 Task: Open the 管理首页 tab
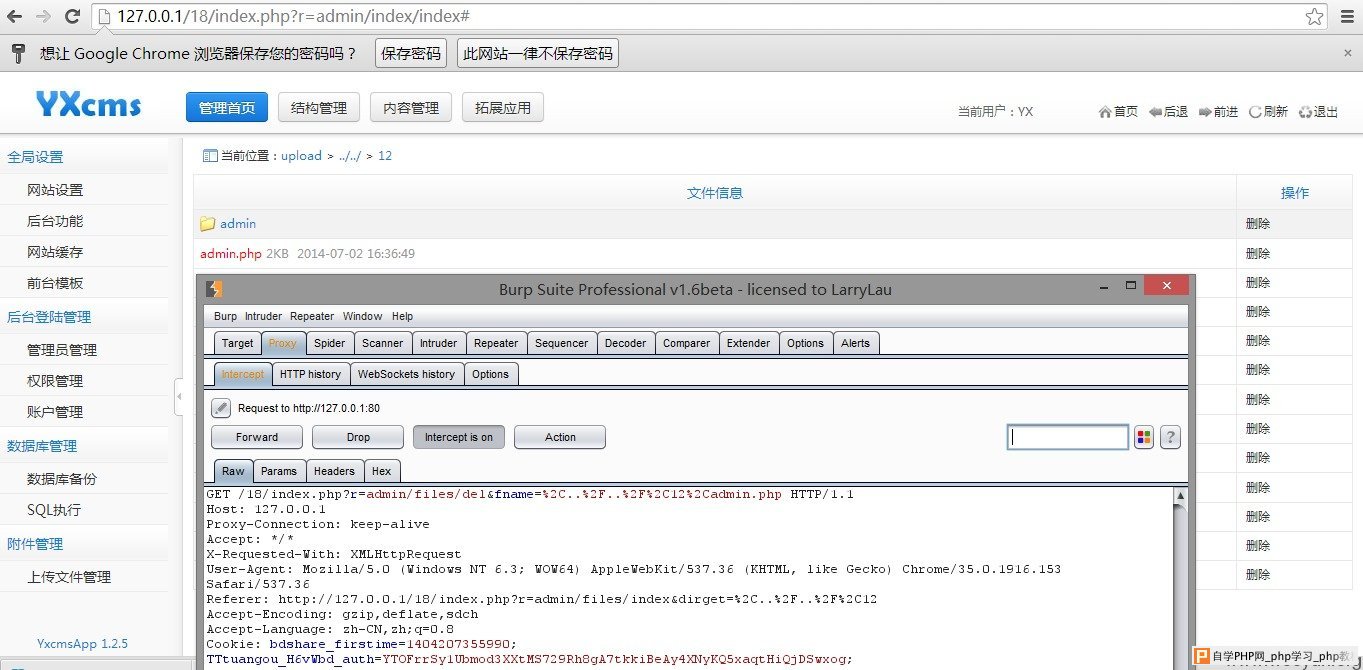[227, 108]
